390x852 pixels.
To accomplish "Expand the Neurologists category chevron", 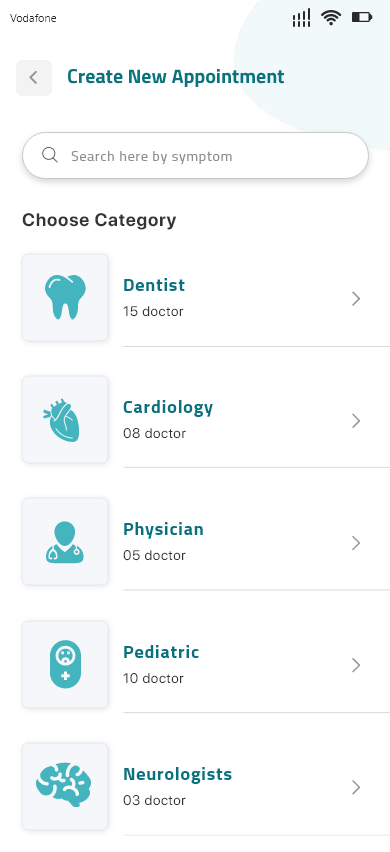I will [x=356, y=787].
